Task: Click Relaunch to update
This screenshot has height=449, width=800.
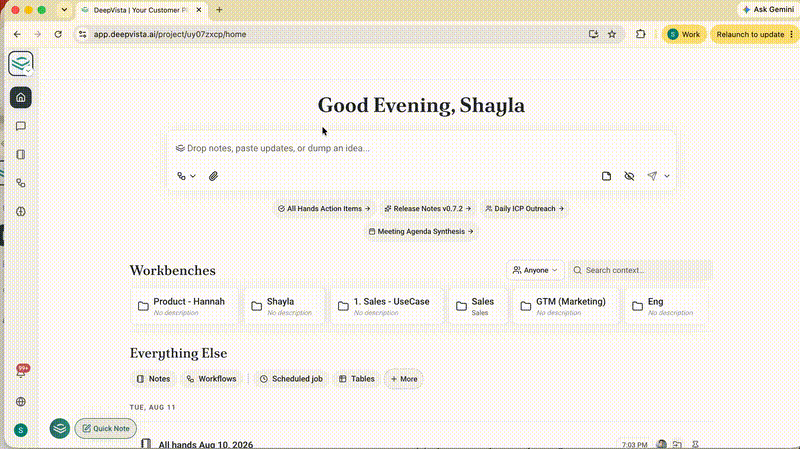Action: click(x=755, y=34)
